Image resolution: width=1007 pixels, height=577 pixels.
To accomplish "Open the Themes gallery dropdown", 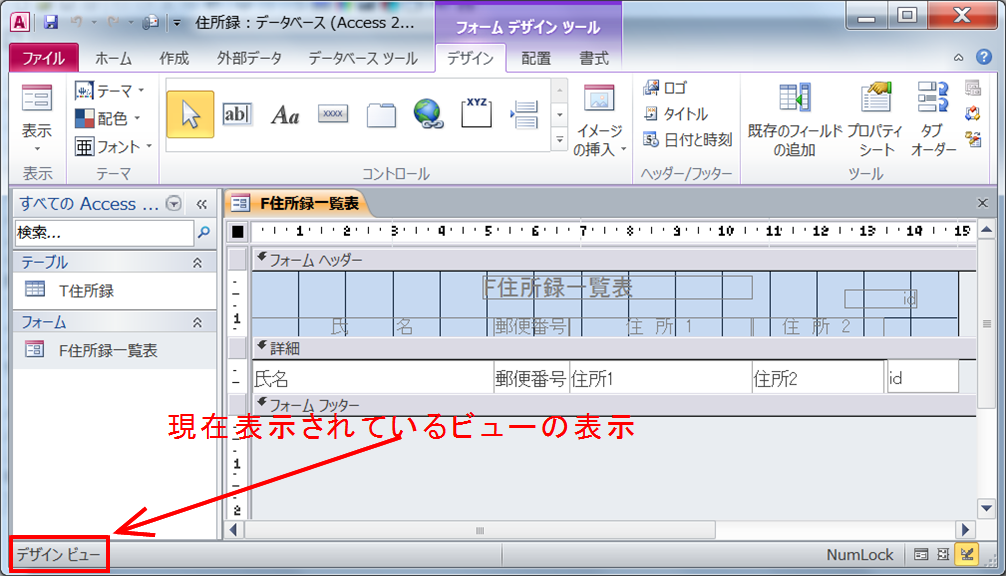I will click(109, 91).
